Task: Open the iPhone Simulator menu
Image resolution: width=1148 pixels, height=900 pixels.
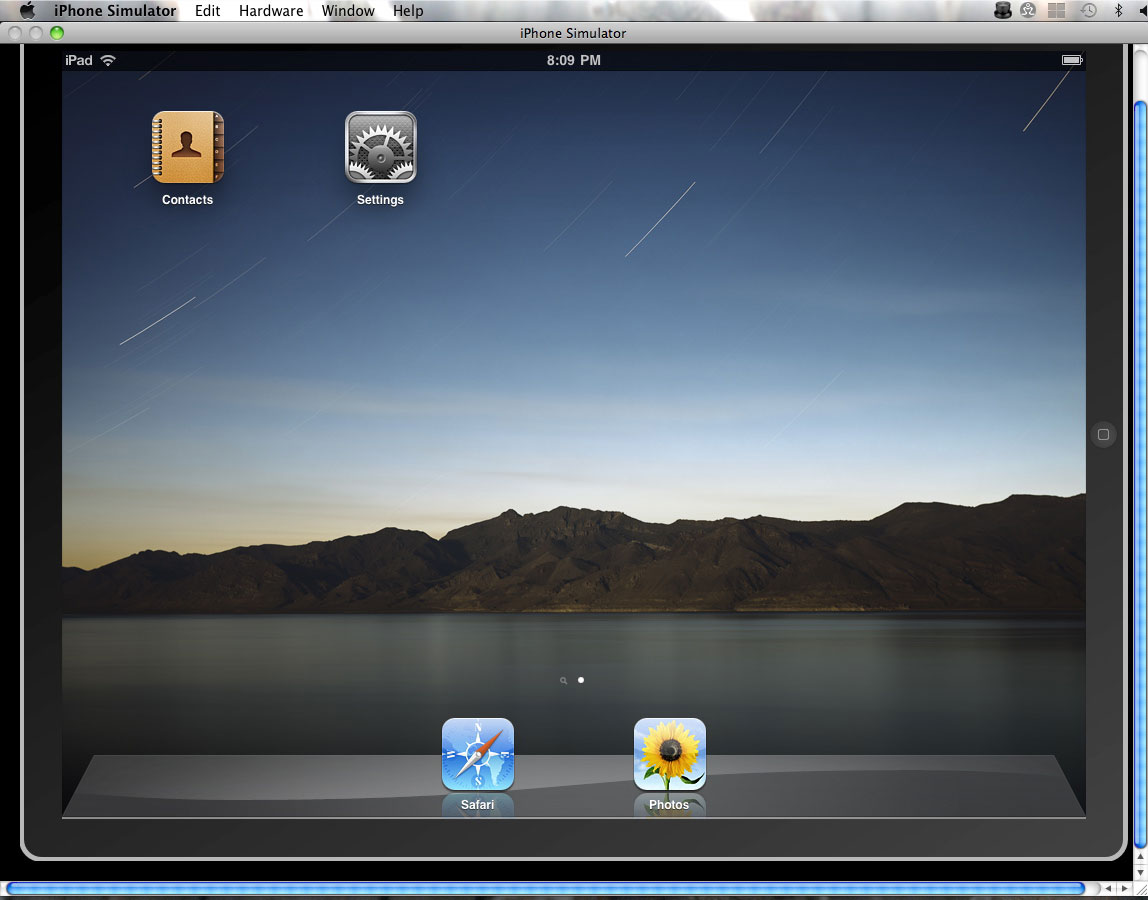Action: [115, 11]
